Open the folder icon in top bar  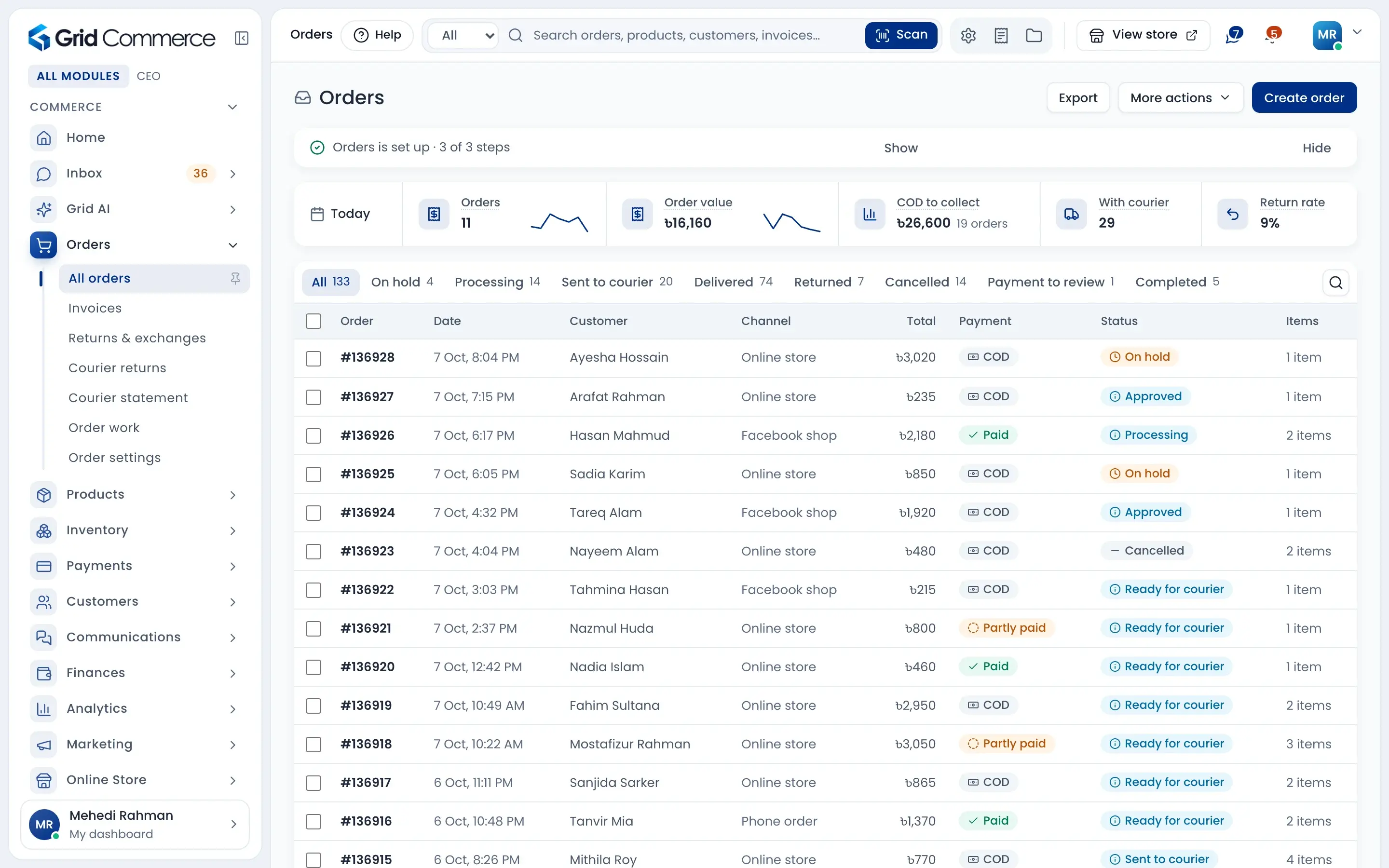1034,36
